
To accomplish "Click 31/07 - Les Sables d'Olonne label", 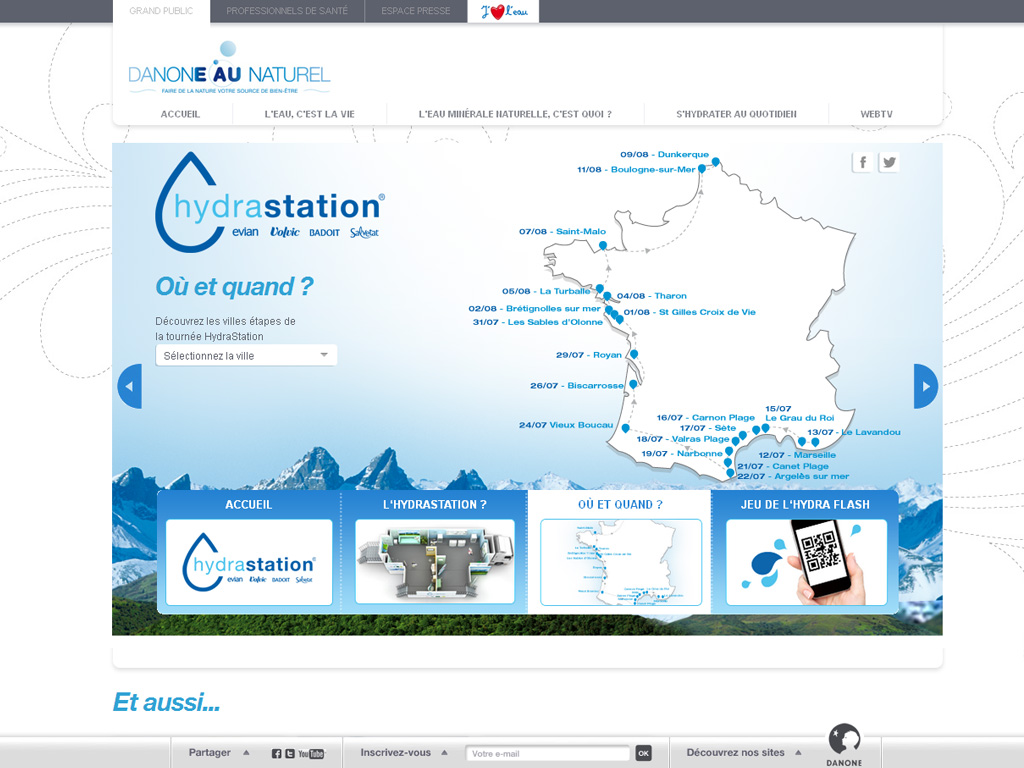I will pos(537,322).
